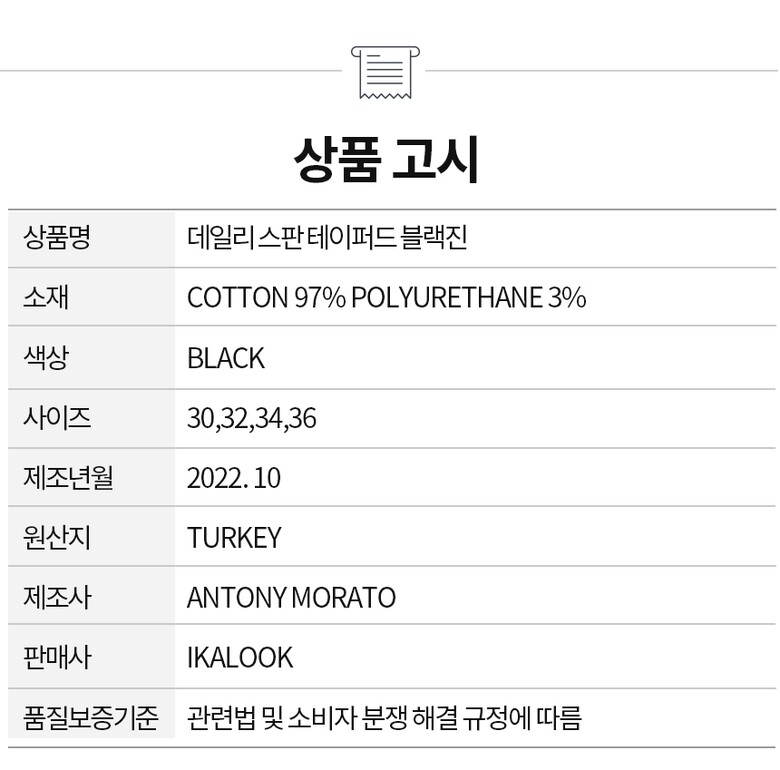Select the 제조년월 row label

click(67, 478)
